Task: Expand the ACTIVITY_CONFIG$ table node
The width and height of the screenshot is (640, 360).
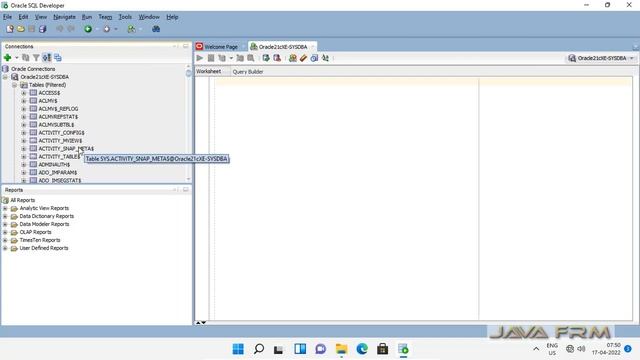Action: pos(24,133)
